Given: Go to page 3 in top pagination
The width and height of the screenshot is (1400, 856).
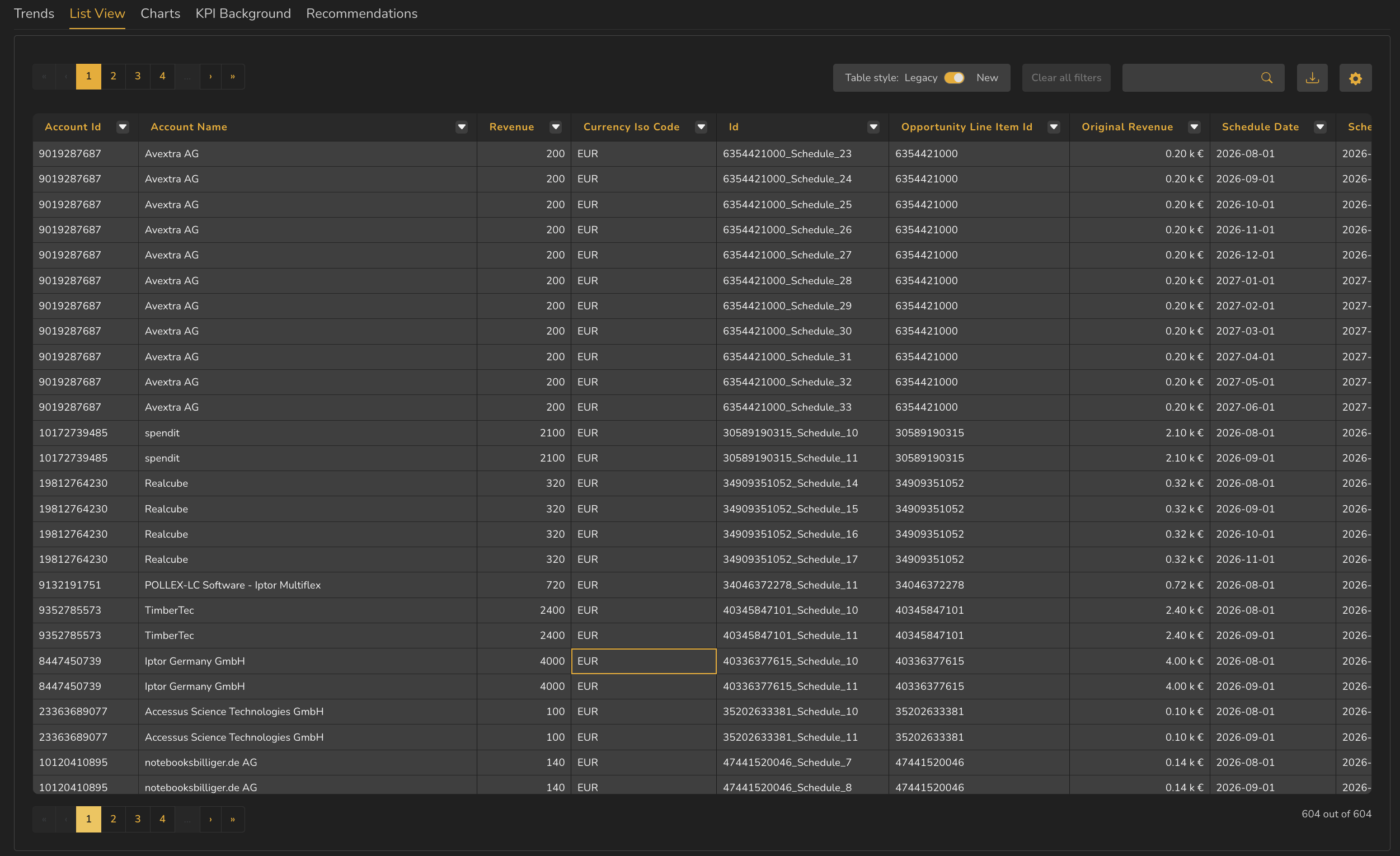Looking at the screenshot, I should click(x=138, y=76).
